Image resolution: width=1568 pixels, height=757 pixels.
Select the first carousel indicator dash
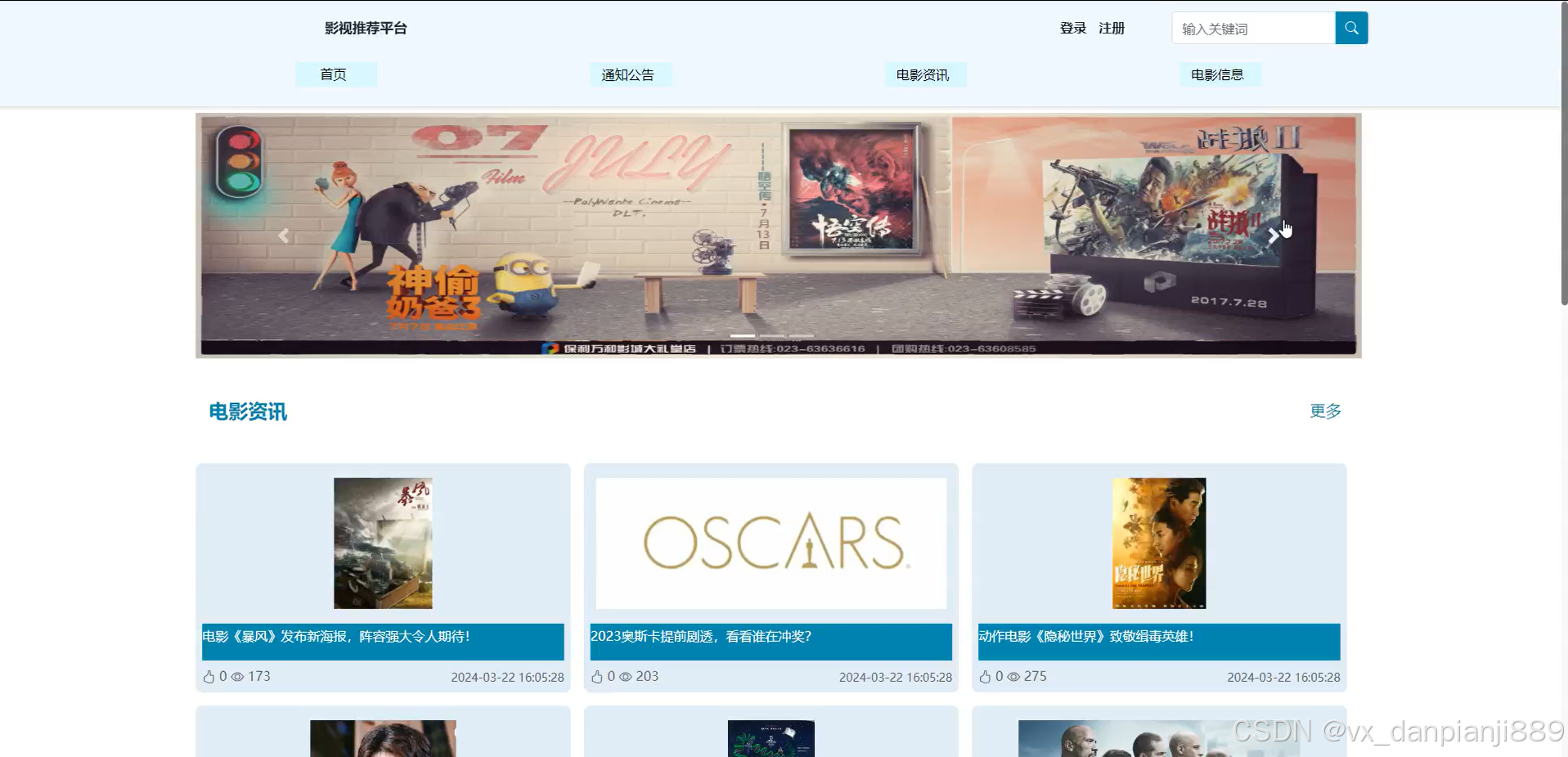click(743, 335)
